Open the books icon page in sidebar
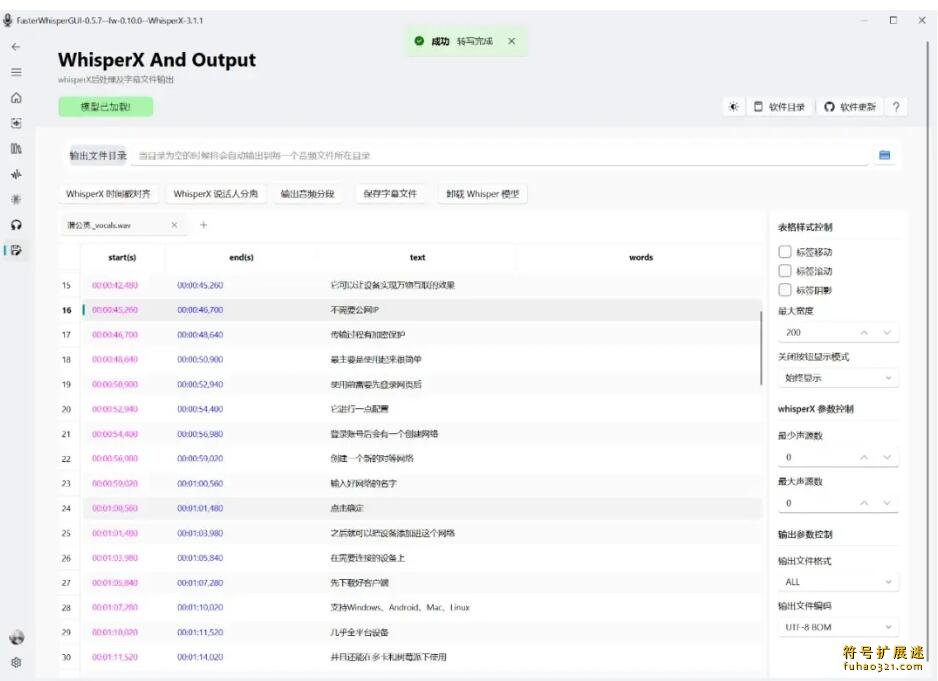The width and height of the screenshot is (938, 681). [16, 148]
